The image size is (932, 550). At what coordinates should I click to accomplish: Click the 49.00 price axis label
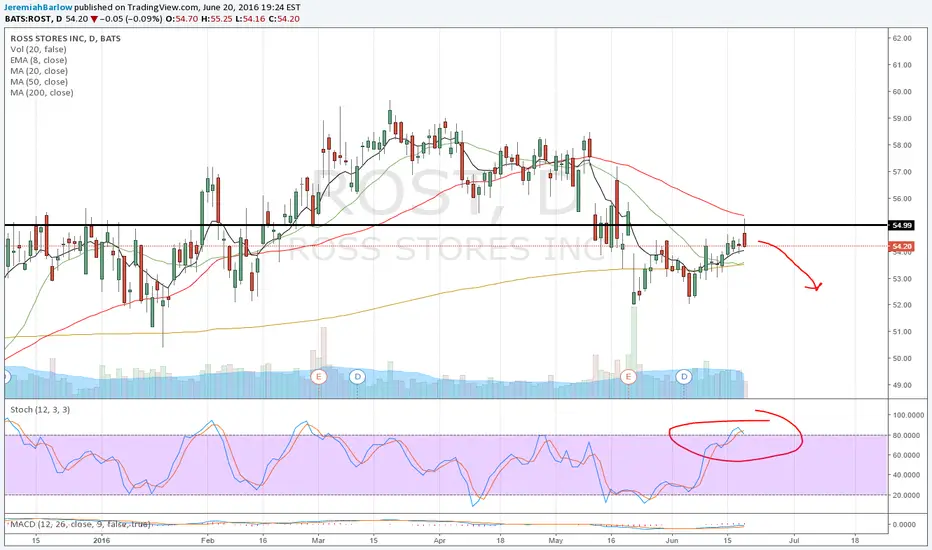point(902,385)
